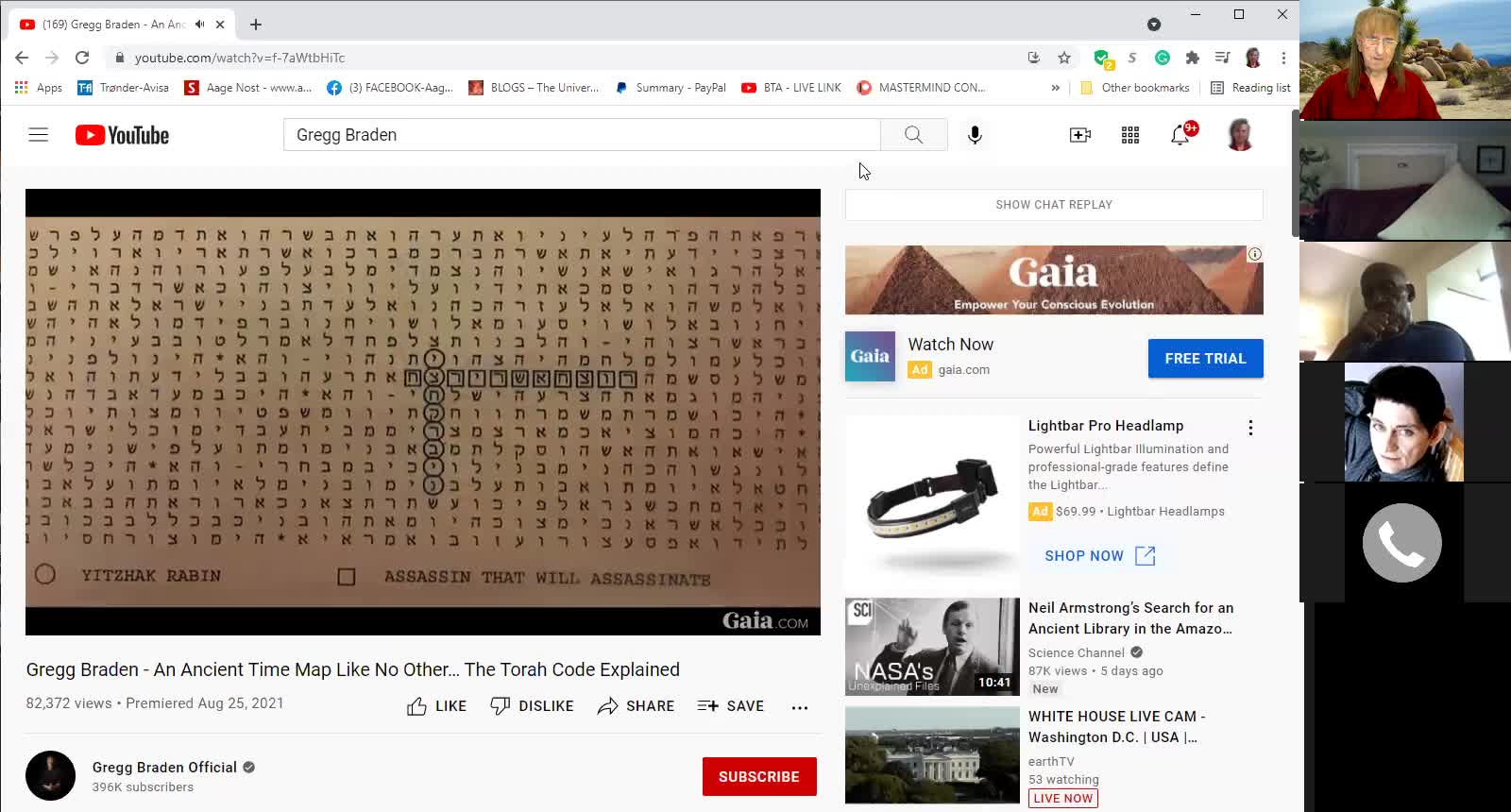Click the search magnifier button
This screenshot has height=812, width=1511.
click(x=913, y=135)
